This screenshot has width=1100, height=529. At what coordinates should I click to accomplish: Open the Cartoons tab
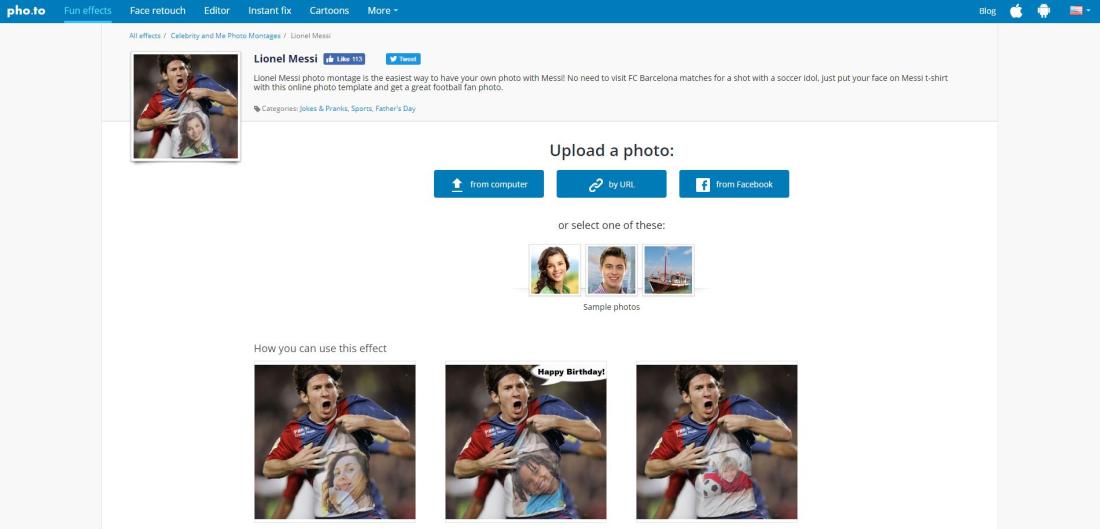(x=329, y=11)
